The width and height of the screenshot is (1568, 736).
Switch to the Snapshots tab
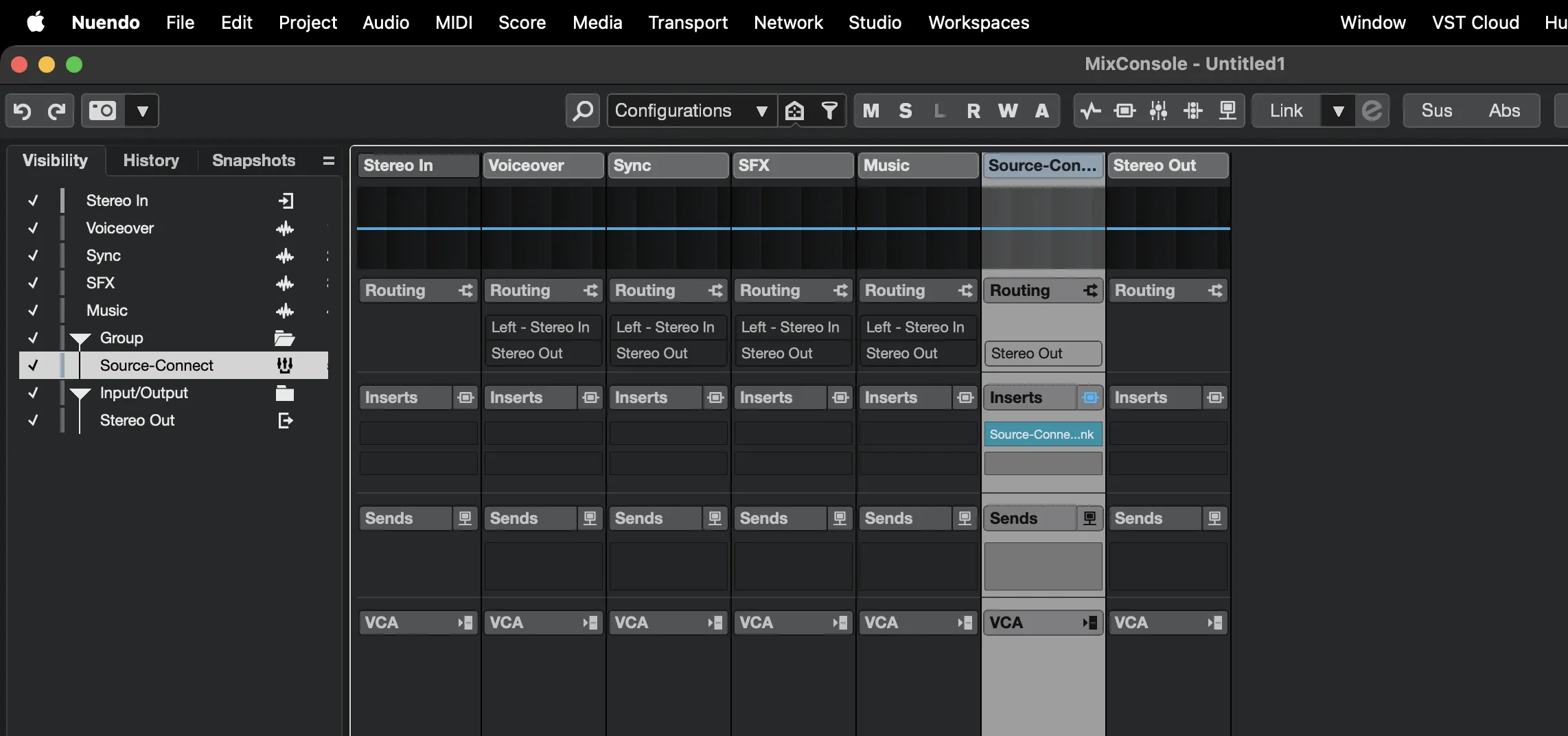[x=254, y=161]
